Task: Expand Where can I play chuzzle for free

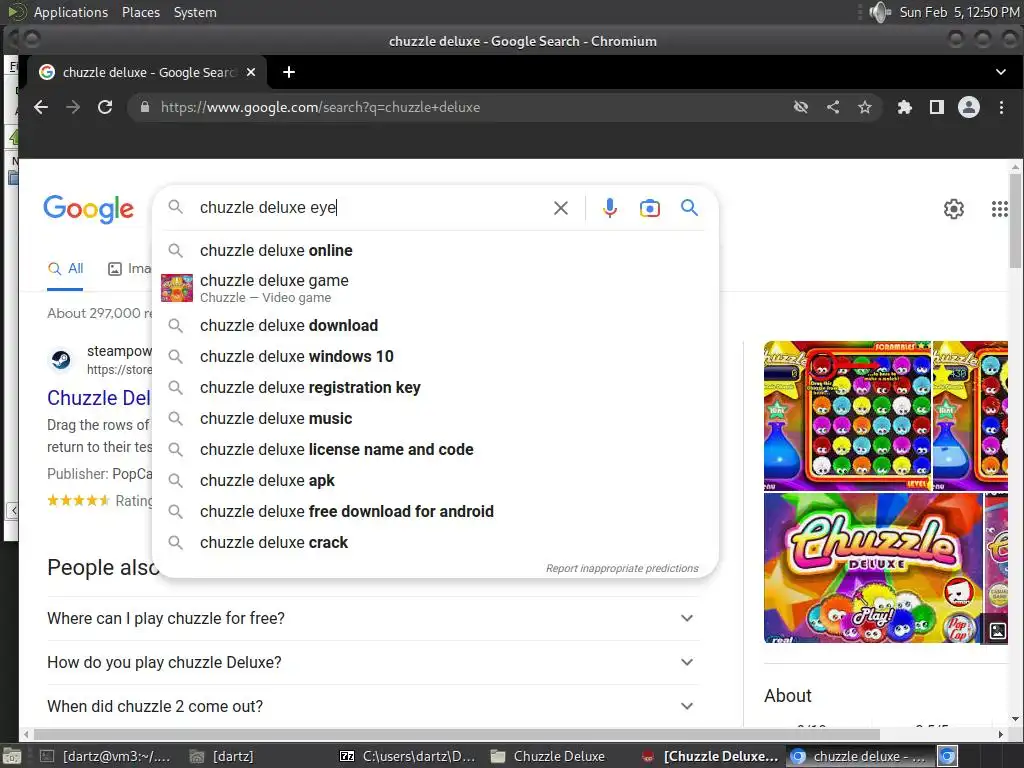Action: coord(372,618)
